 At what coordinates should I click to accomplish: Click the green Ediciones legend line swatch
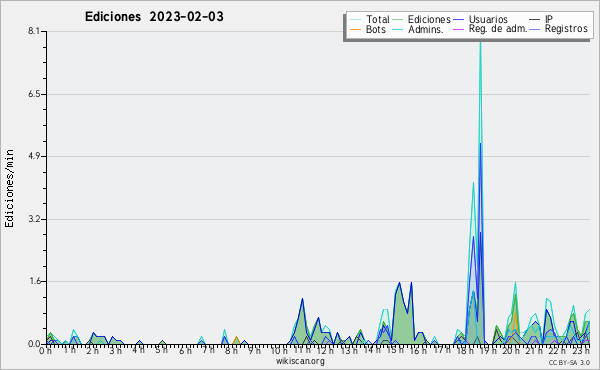coord(398,20)
